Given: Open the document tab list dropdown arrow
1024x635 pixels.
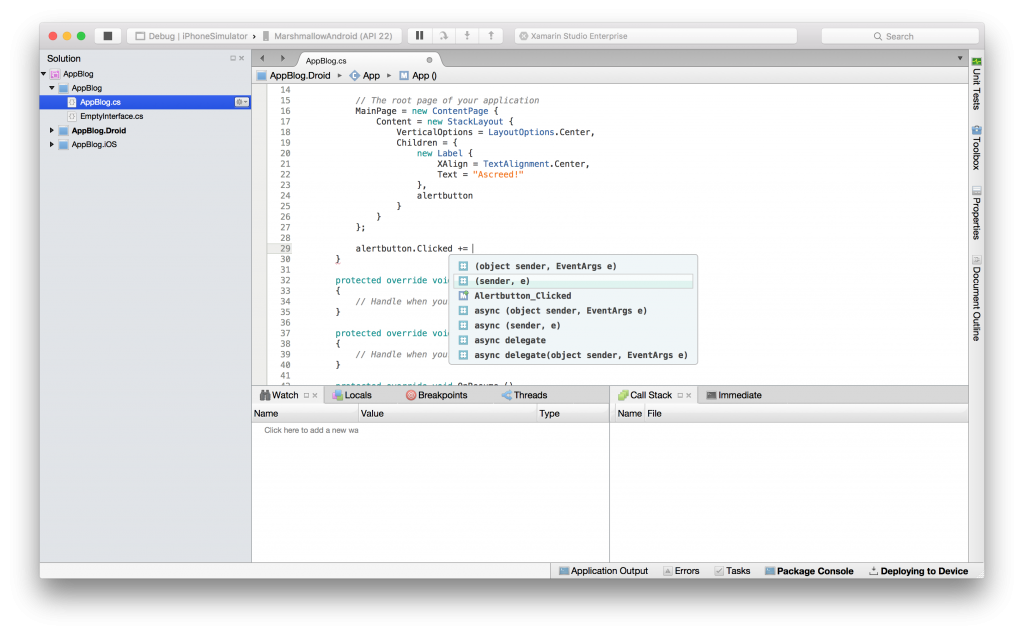Looking at the screenshot, I should point(960,58).
